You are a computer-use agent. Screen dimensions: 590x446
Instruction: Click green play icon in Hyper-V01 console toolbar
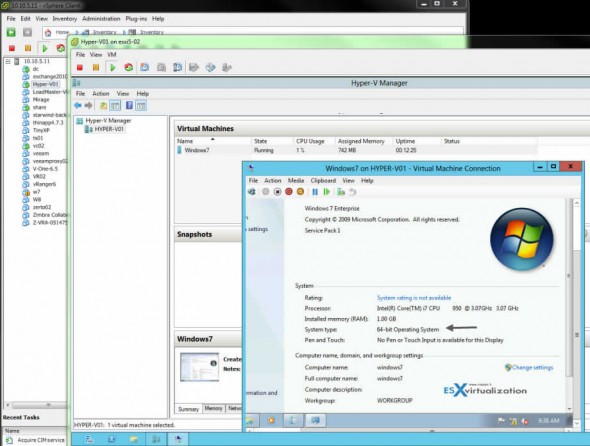pyautogui.click(x=112, y=68)
